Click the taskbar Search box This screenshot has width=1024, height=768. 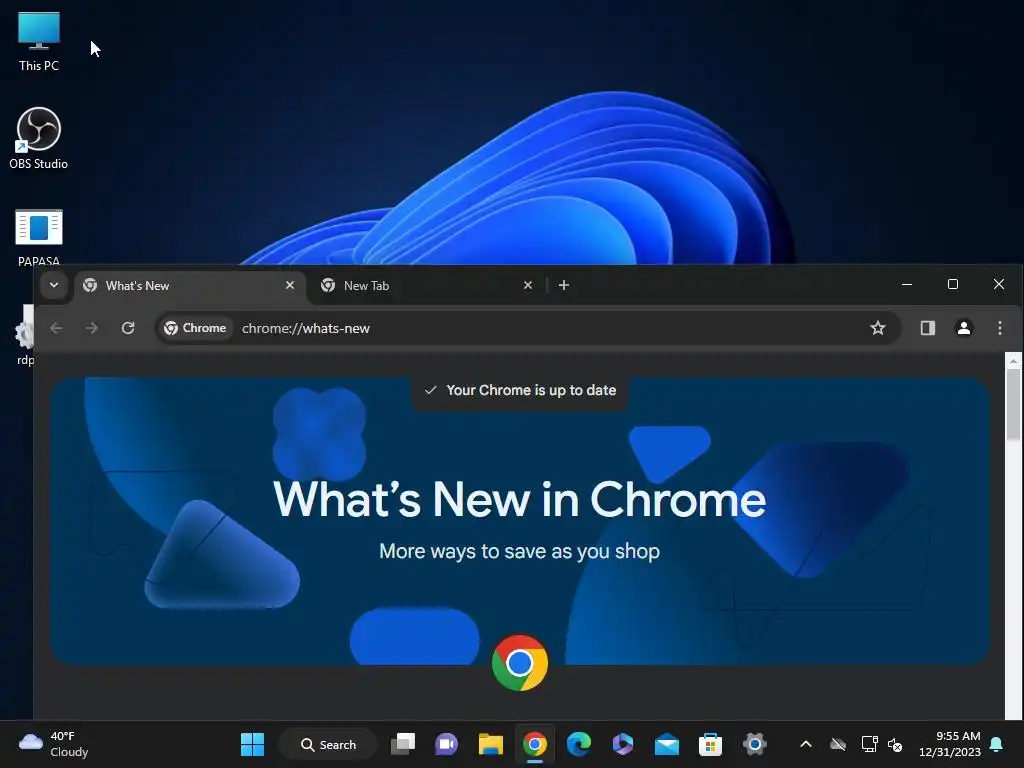tap(328, 744)
